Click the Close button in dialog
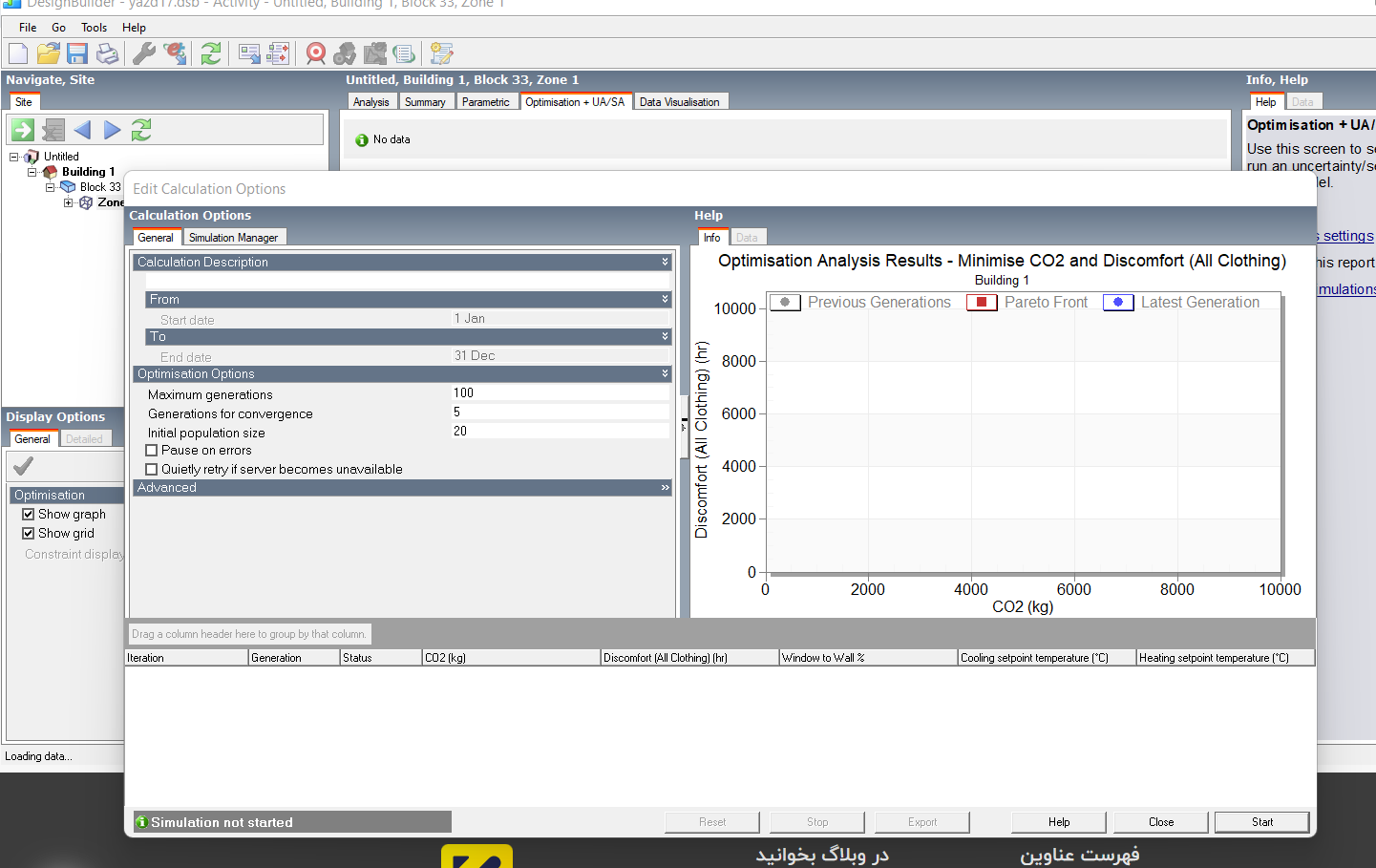This screenshot has height=868, width=1376. click(x=1161, y=822)
